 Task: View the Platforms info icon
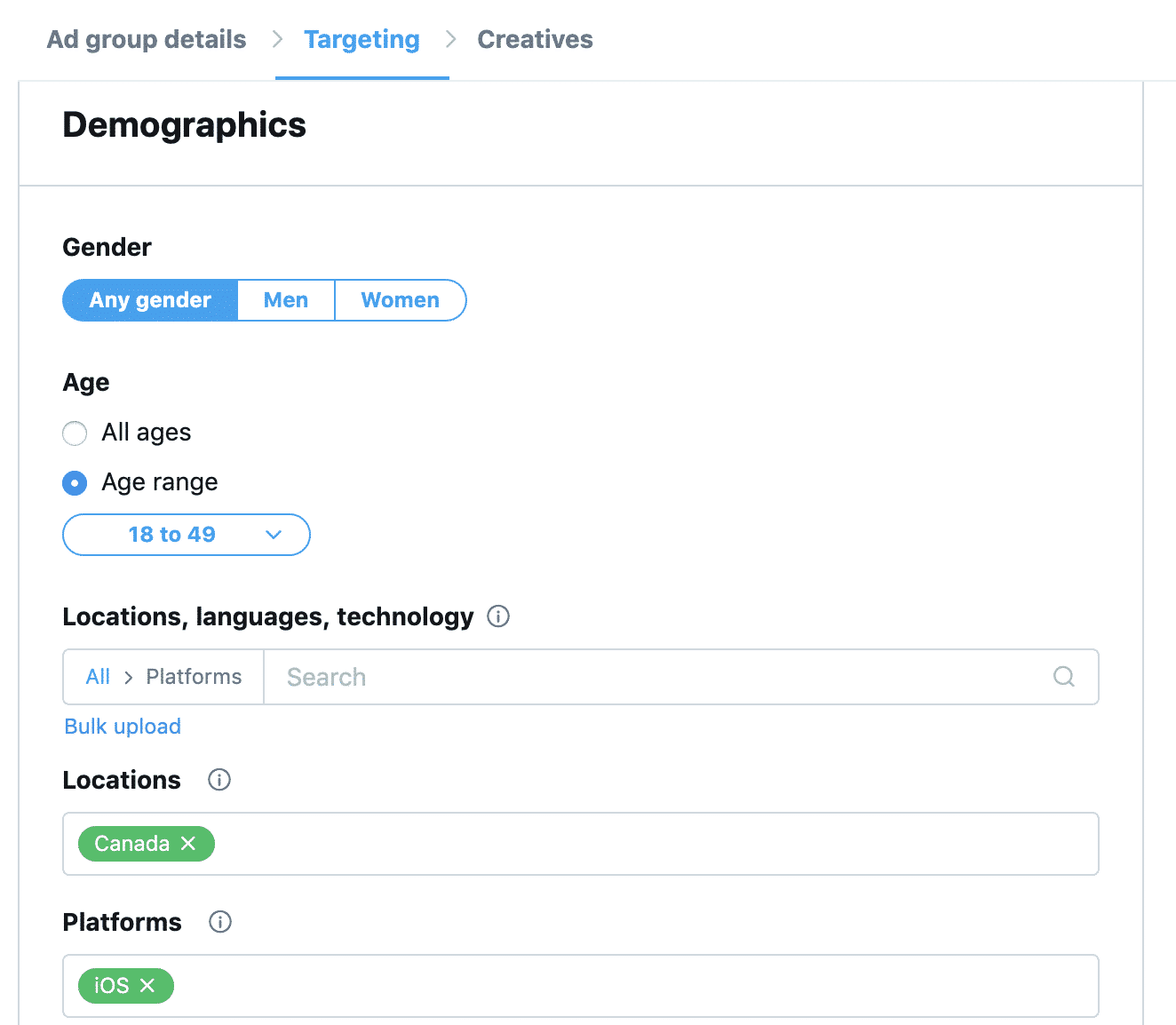pyautogui.click(x=219, y=922)
